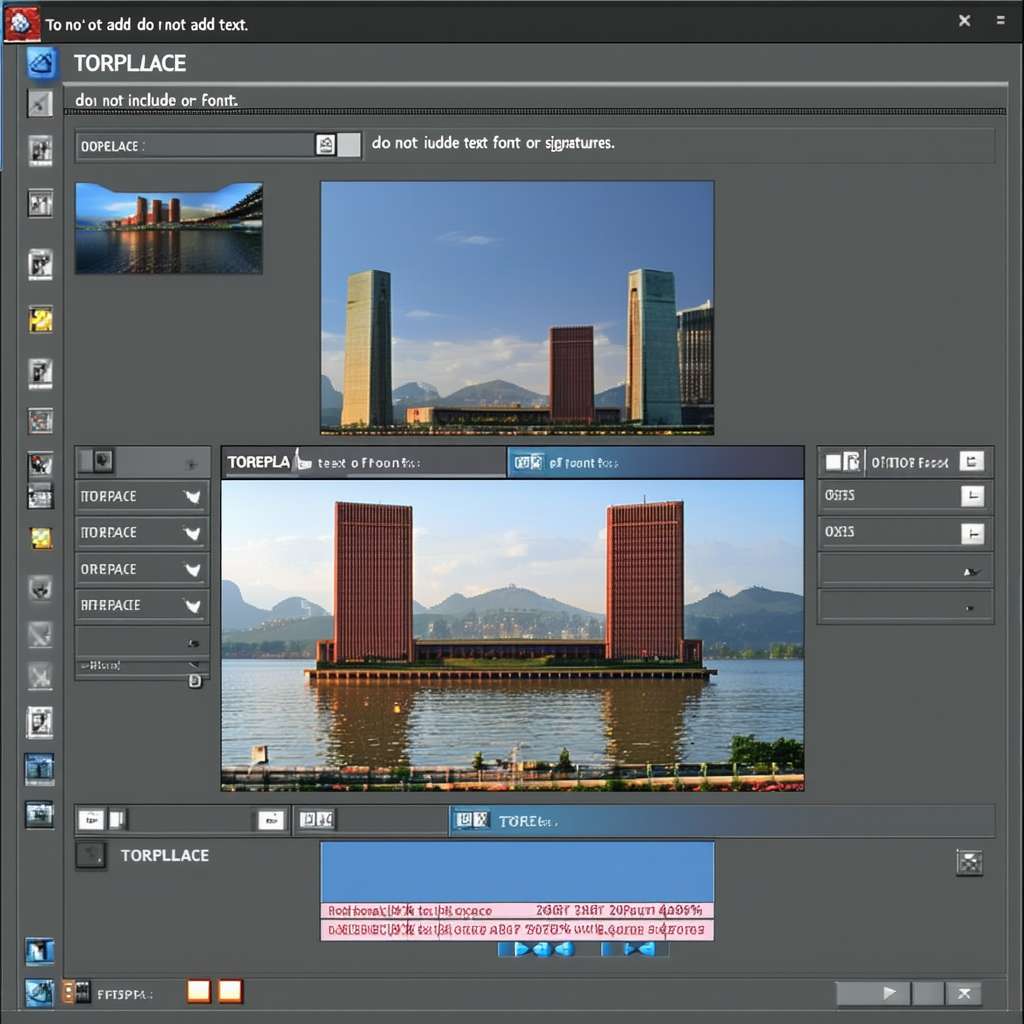Switch to the TOREPLA tab above preview
Screen dimensions: 1024x1024
tap(258, 462)
